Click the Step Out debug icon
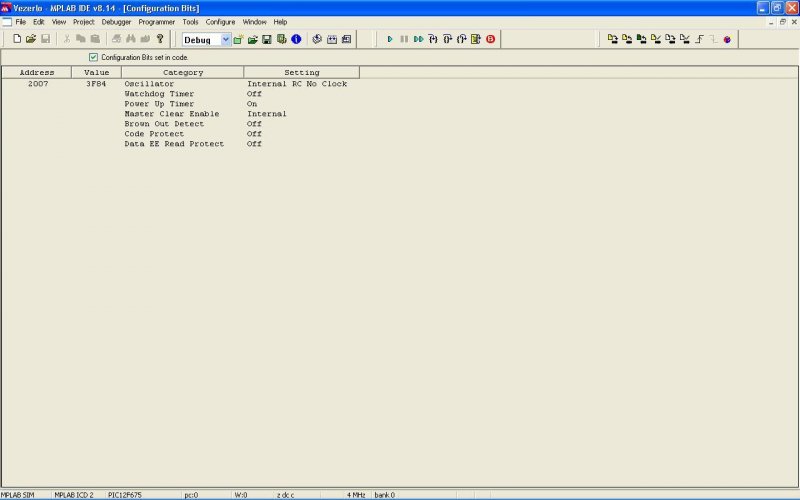The width and height of the screenshot is (800, 500). coord(462,39)
